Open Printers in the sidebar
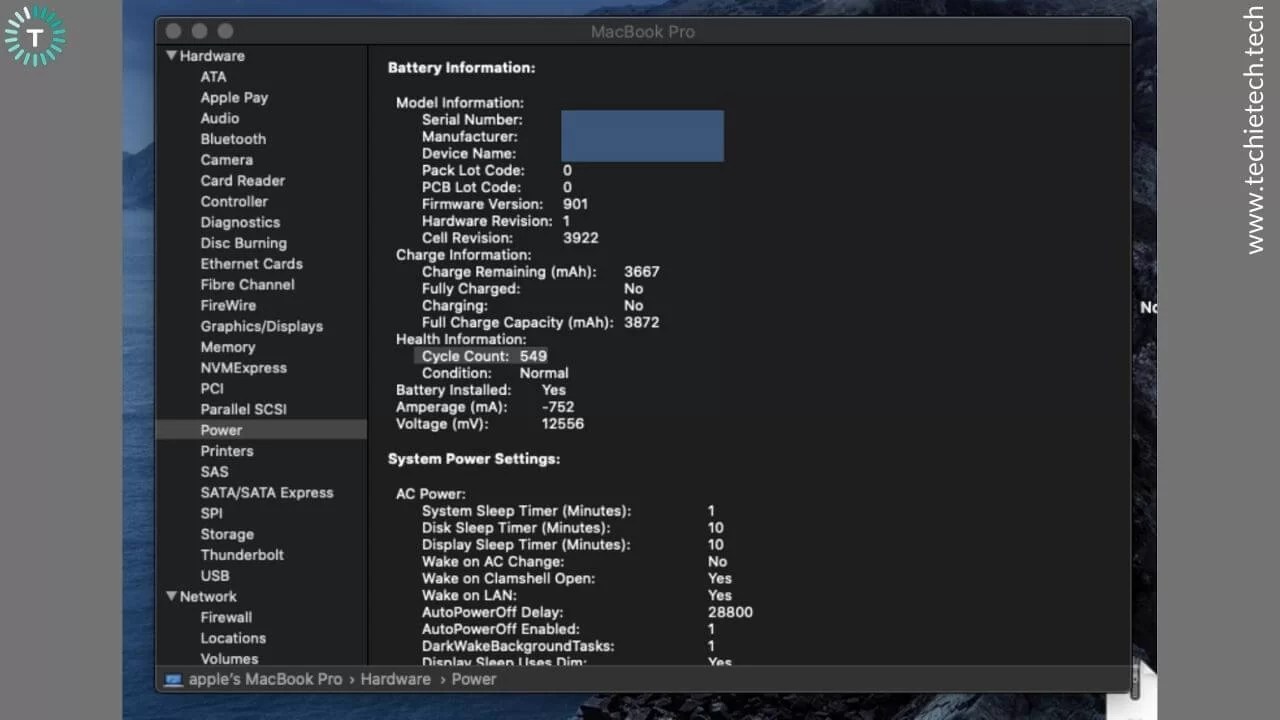 (227, 451)
